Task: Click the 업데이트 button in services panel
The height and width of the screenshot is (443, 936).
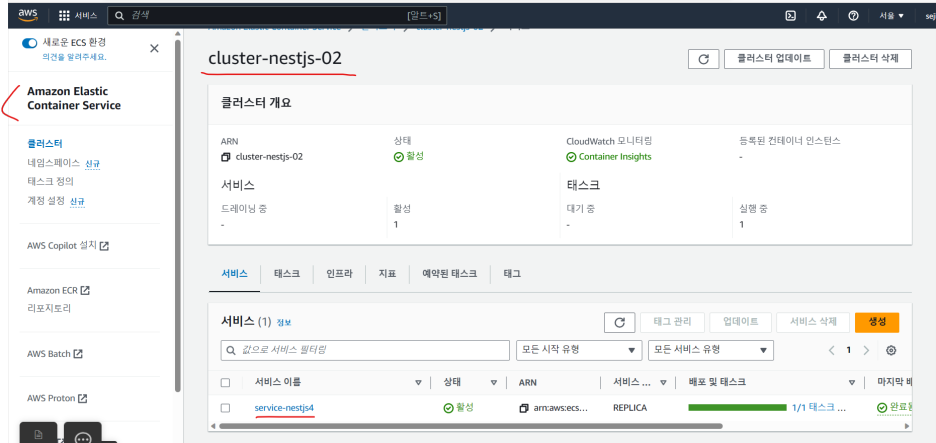Action: coord(741,322)
